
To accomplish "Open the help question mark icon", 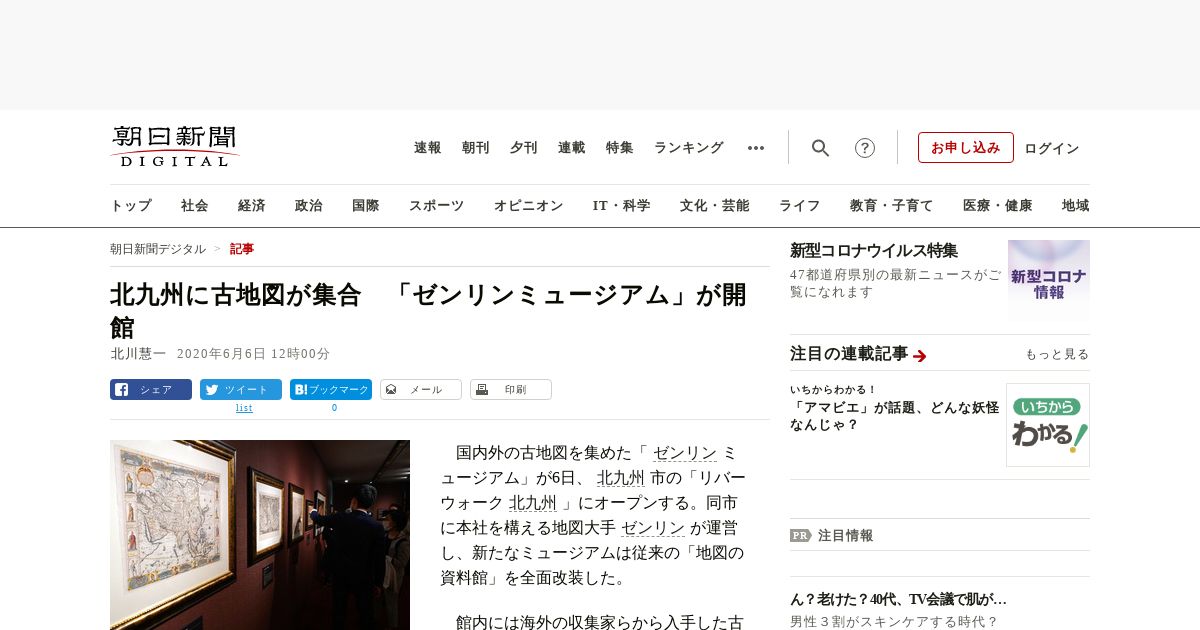I will tap(865, 148).
